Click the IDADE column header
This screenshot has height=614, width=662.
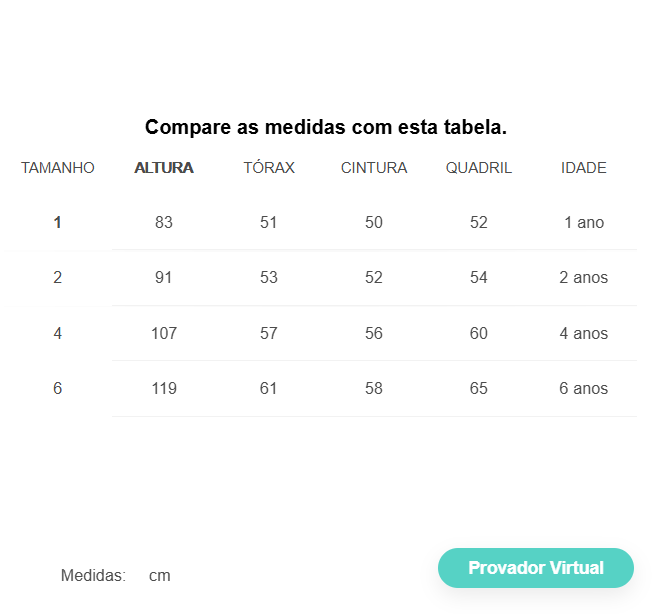point(583,168)
